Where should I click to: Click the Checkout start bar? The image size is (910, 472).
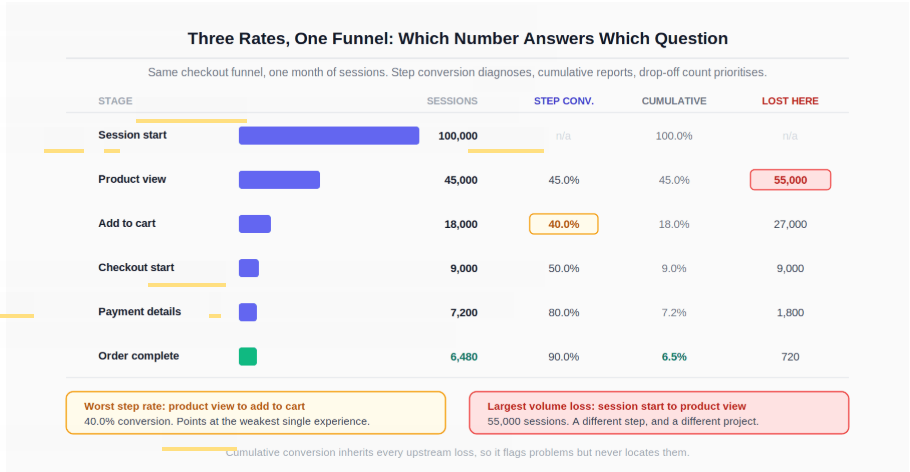tap(249, 268)
